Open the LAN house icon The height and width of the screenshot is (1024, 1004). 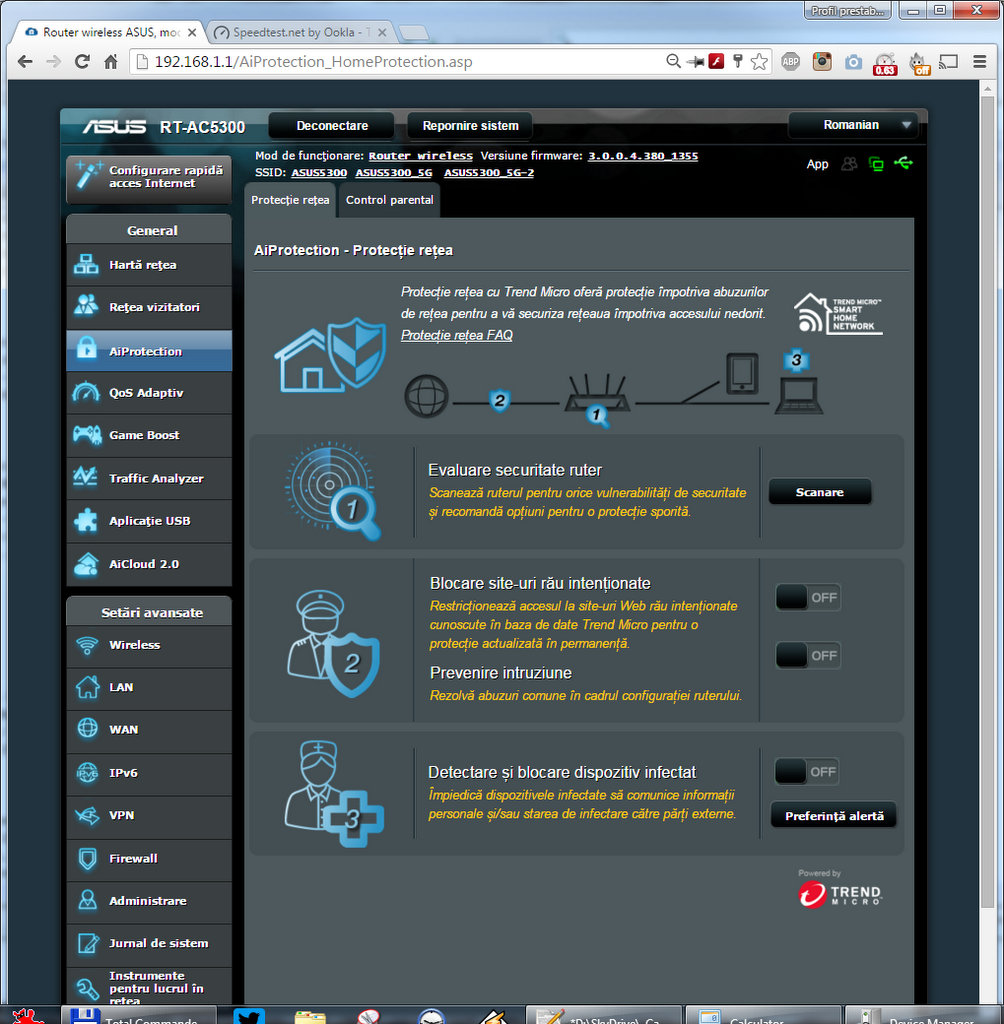pos(87,687)
